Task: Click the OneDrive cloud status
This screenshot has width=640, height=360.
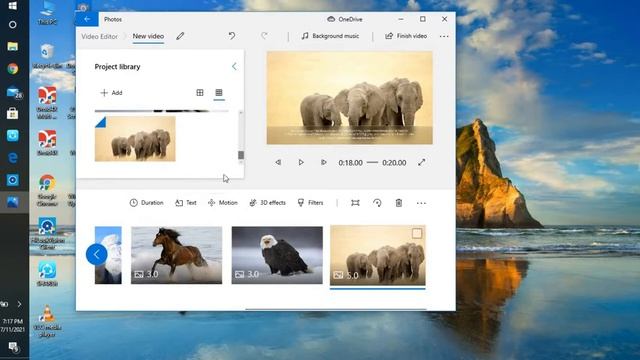Action: 345,19
